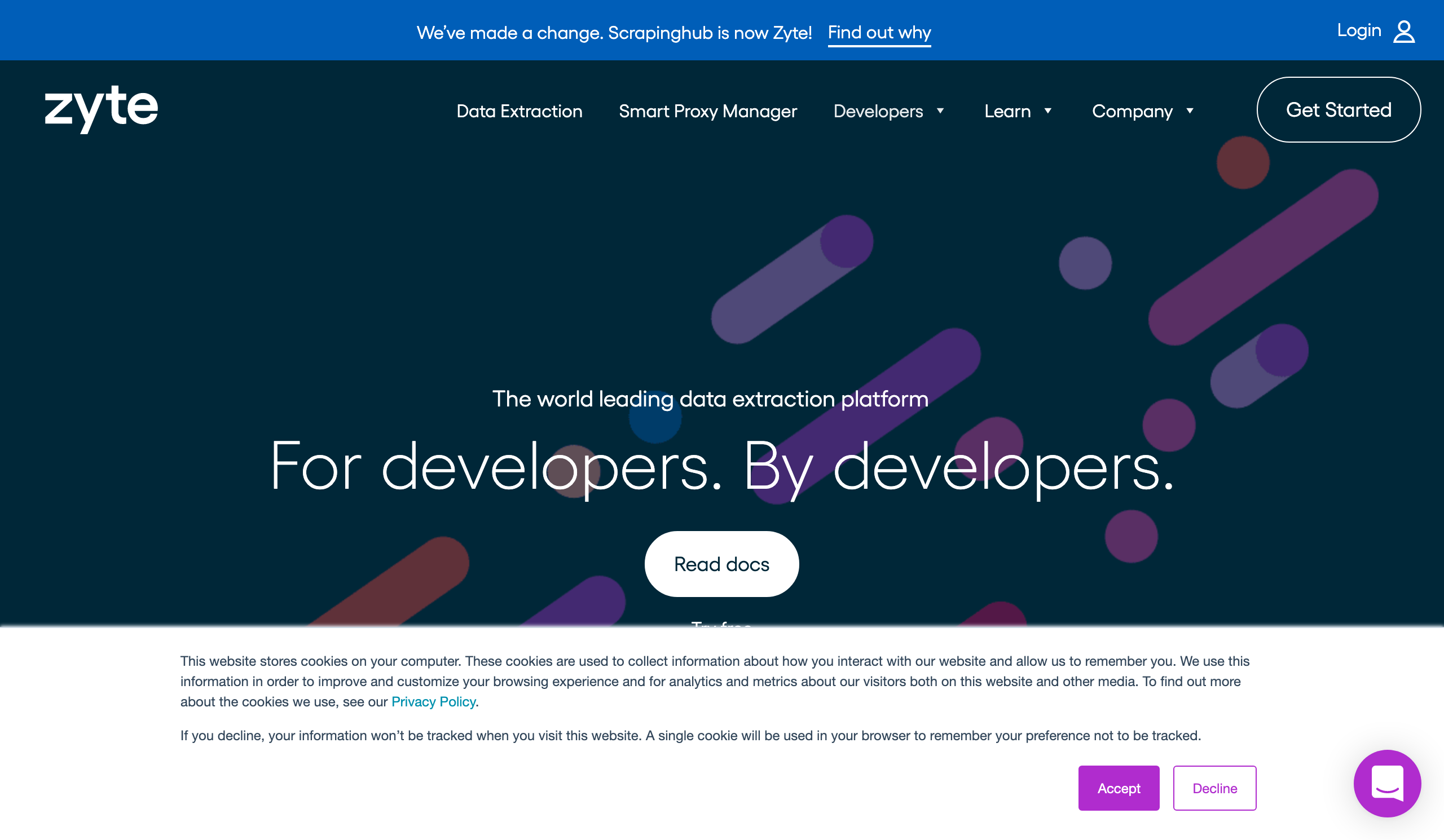
Task: Open the chat widget bubble
Action: pyautogui.click(x=1387, y=783)
